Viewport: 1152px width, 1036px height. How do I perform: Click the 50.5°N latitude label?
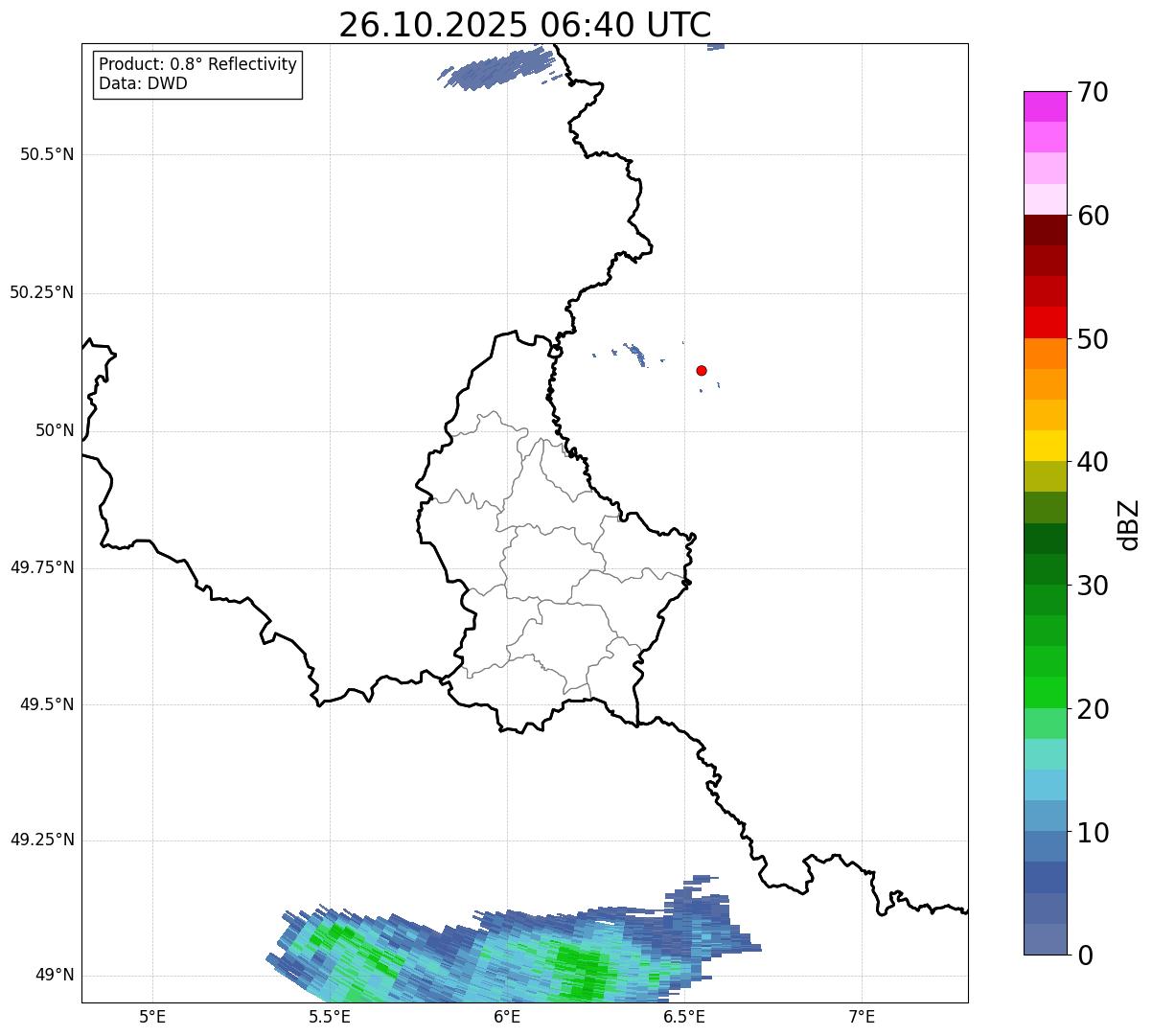coord(47,154)
